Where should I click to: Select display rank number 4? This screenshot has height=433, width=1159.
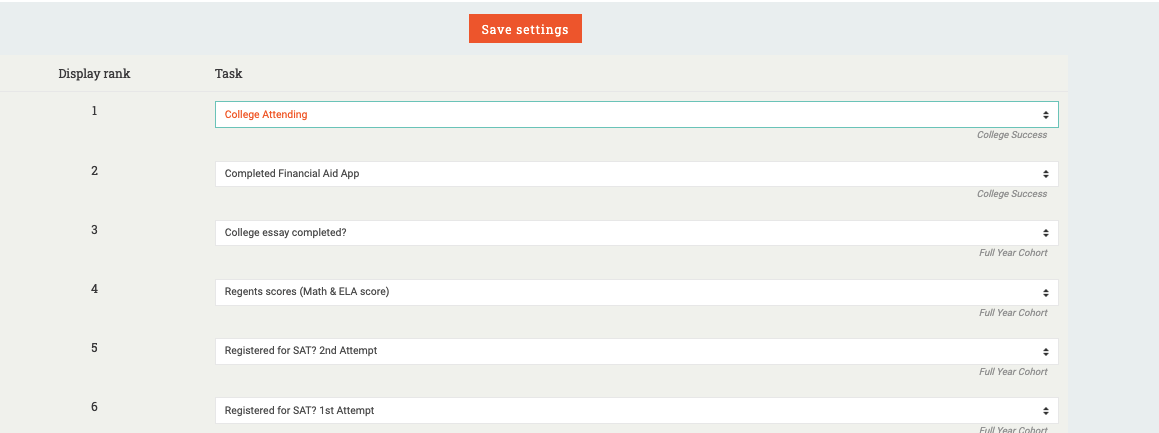point(94,288)
